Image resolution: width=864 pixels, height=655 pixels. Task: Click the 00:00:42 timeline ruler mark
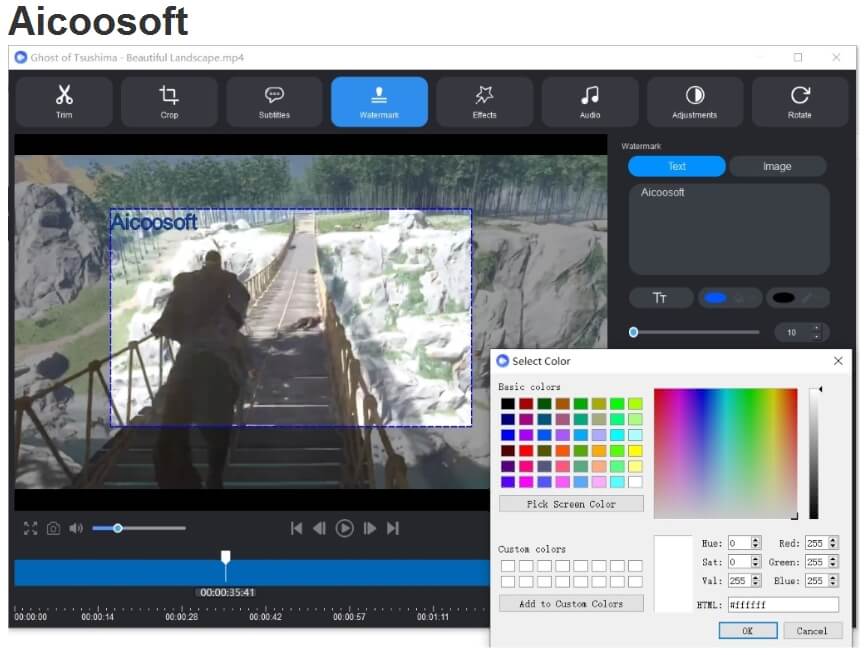(x=266, y=616)
